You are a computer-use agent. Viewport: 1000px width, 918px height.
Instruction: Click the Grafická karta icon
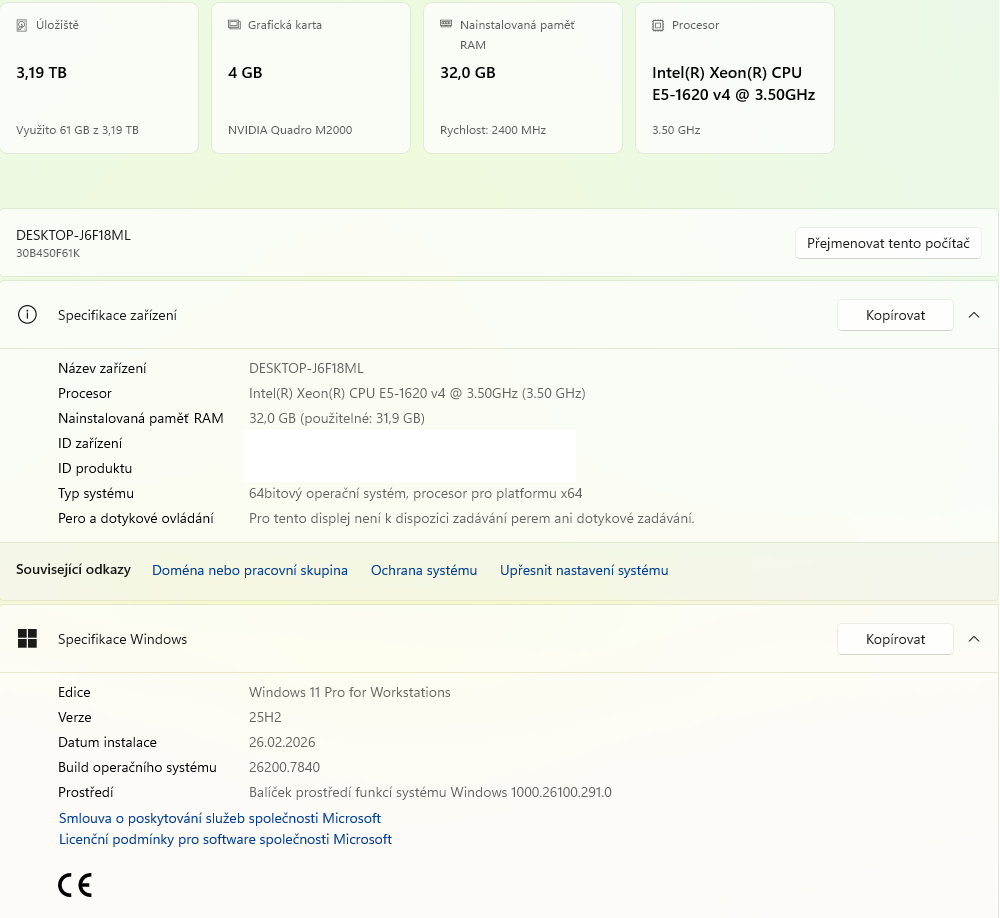234,24
